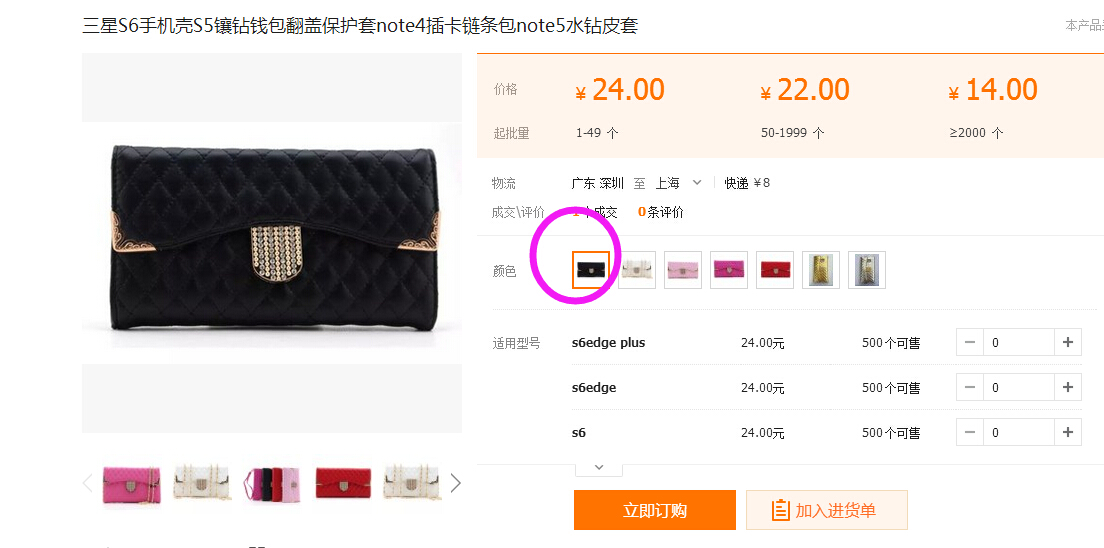Decrease quantity for s6 model
Screen dimensions: 1104x548
(x=970, y=432)
